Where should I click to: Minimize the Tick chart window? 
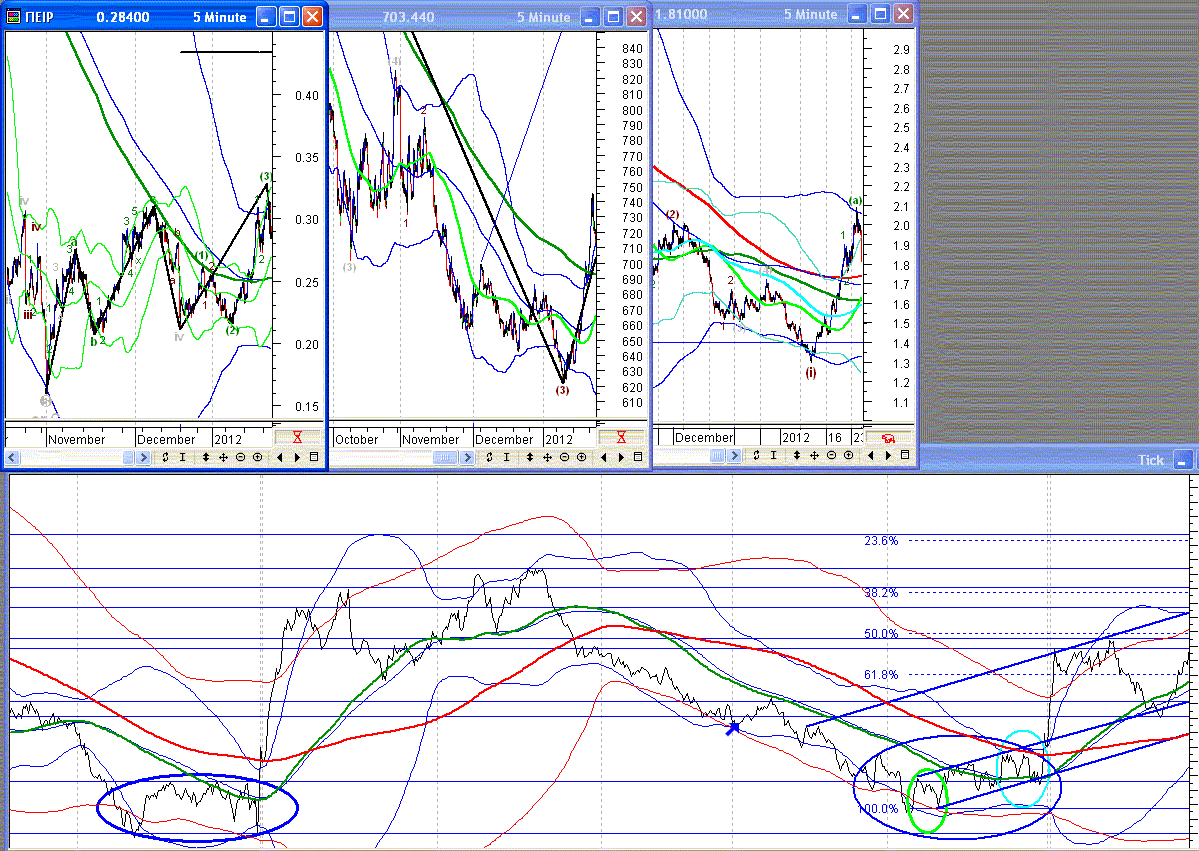point(1183,460)
